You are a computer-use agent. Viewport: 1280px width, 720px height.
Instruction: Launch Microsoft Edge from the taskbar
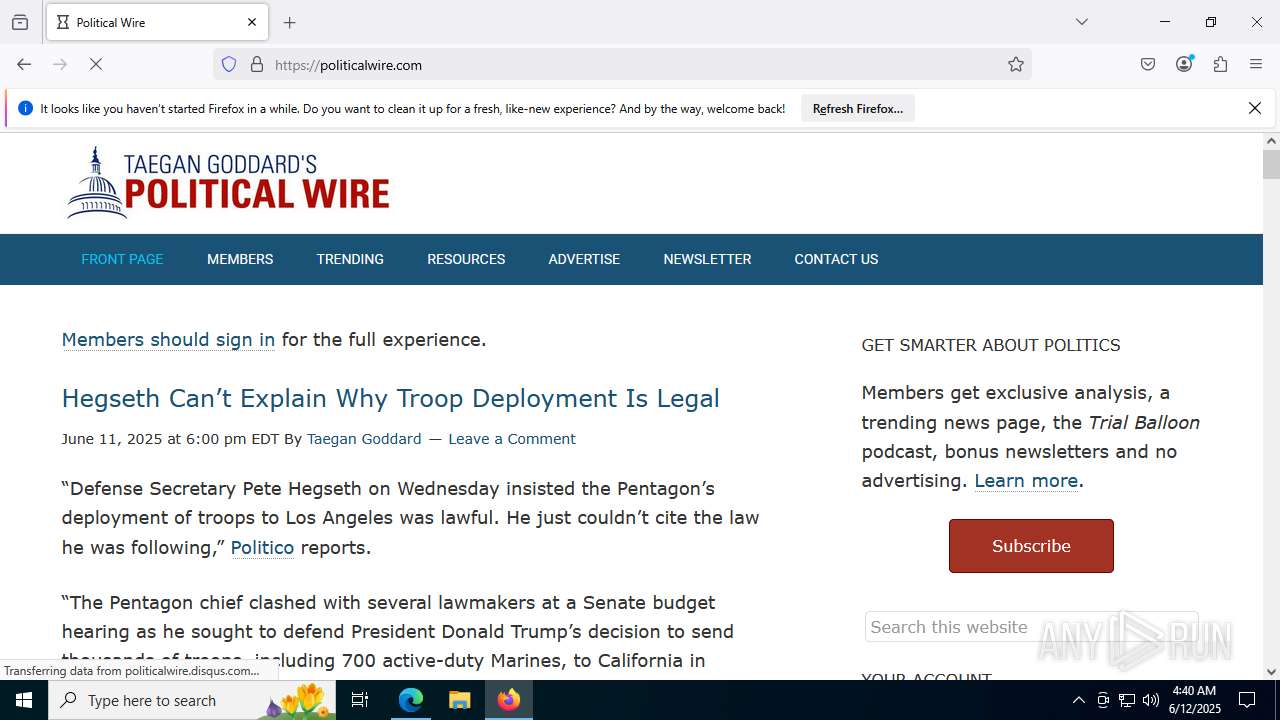pyautogui.click(x=411, y=700)
